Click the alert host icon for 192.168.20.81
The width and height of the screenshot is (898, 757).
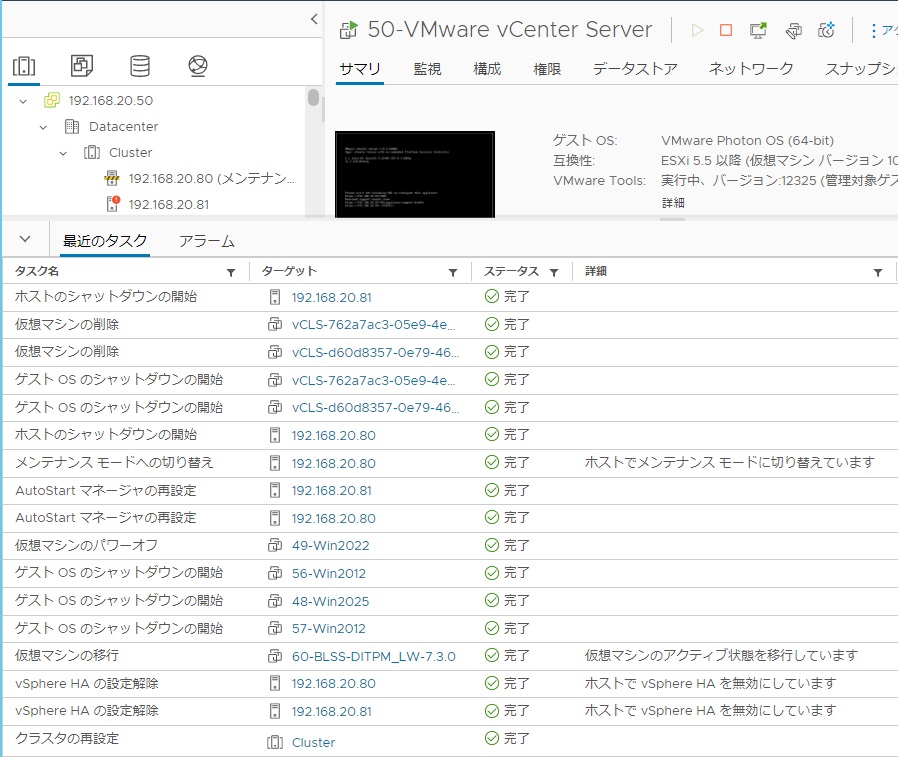tap(113, 203)
